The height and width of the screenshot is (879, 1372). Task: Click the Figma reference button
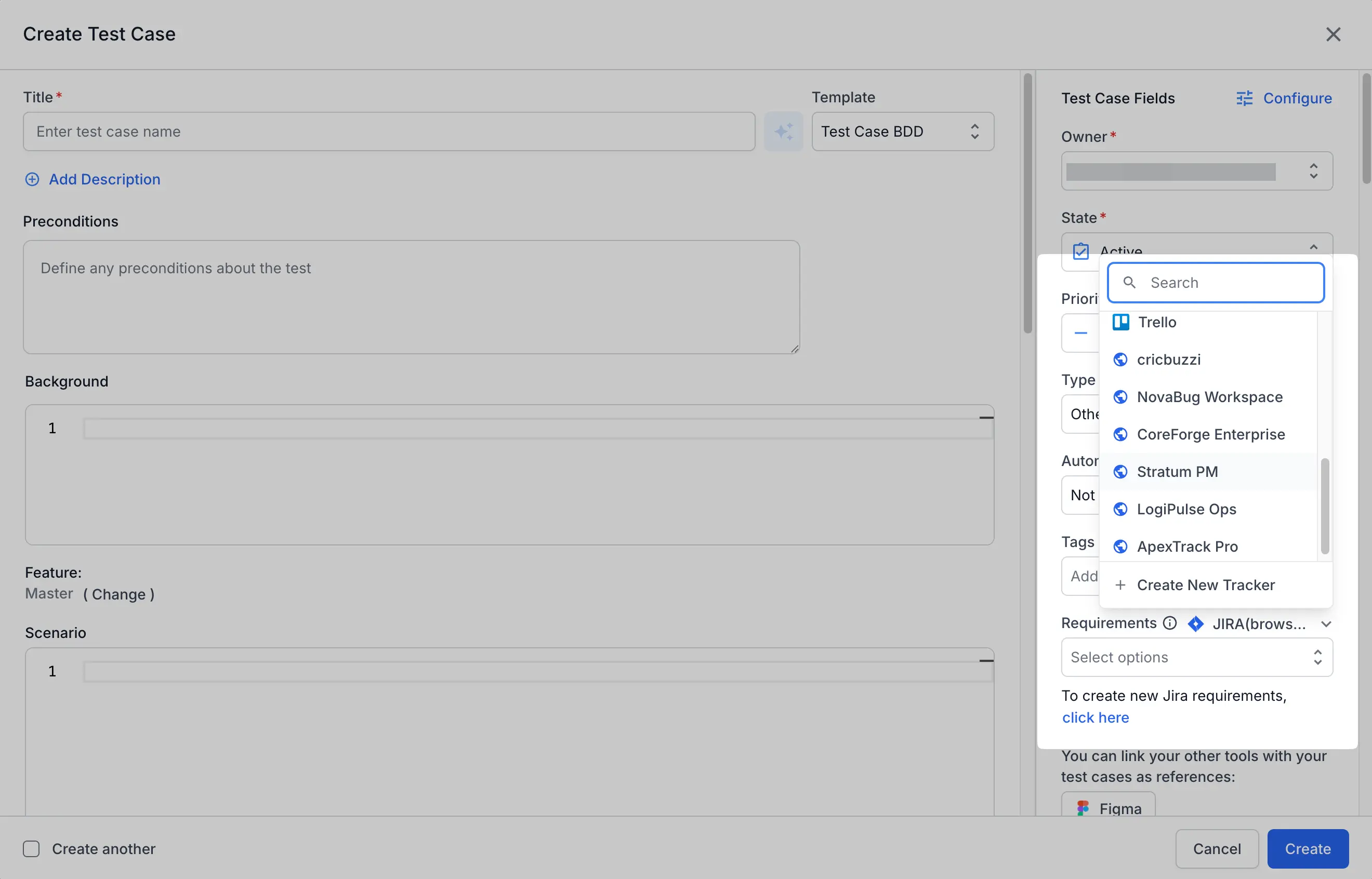point(1108,805)
